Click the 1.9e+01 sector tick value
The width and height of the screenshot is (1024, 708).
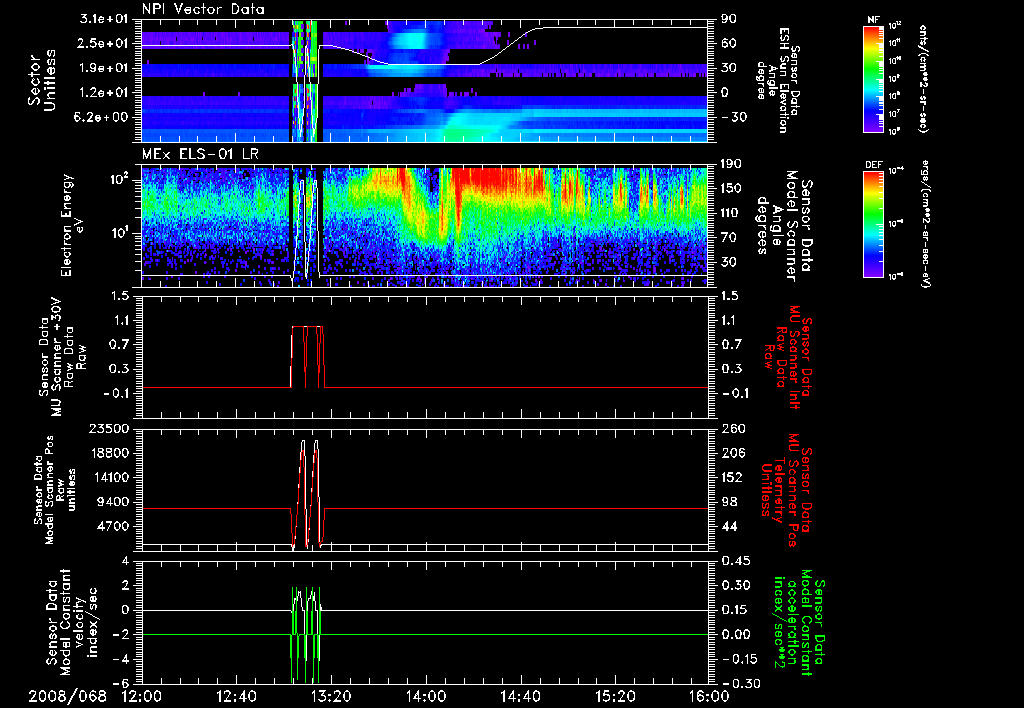coord(103,68)
